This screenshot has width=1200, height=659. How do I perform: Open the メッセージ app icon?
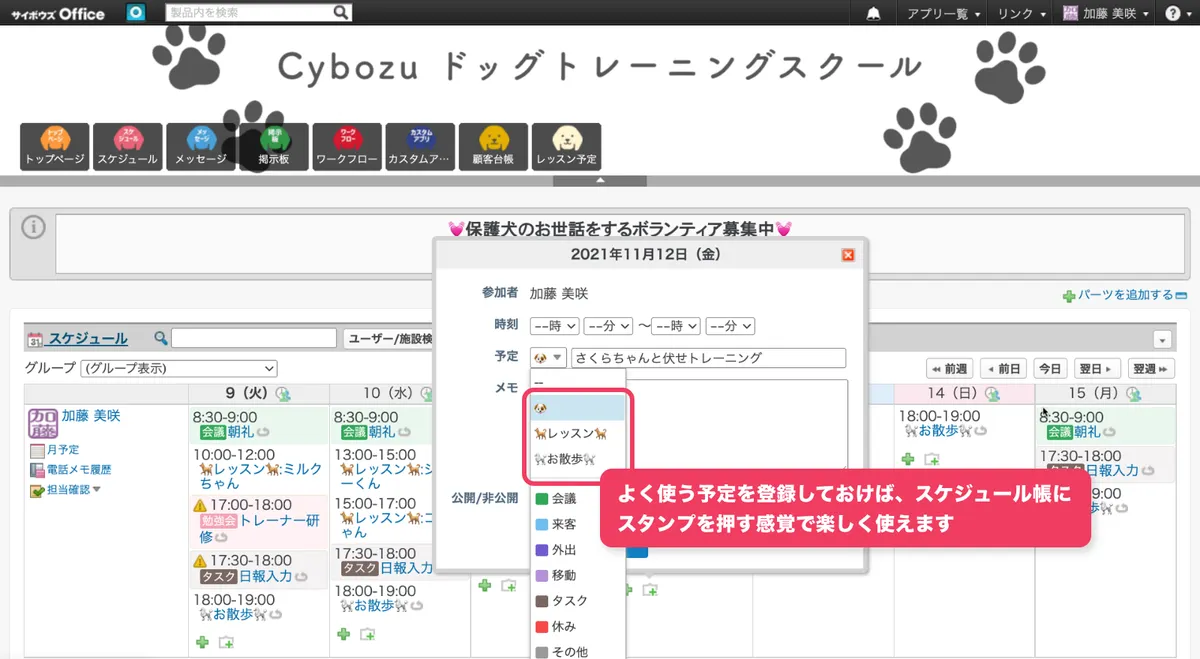click(201, 146)
